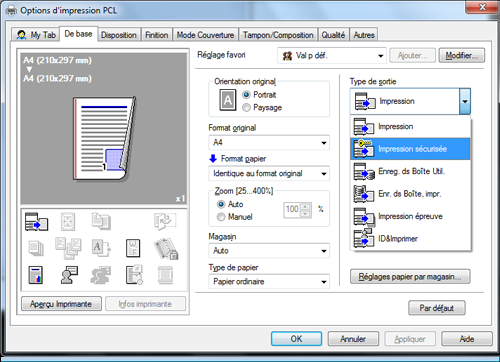
Task: Open help with the Aide button
Action: [467, 339]
